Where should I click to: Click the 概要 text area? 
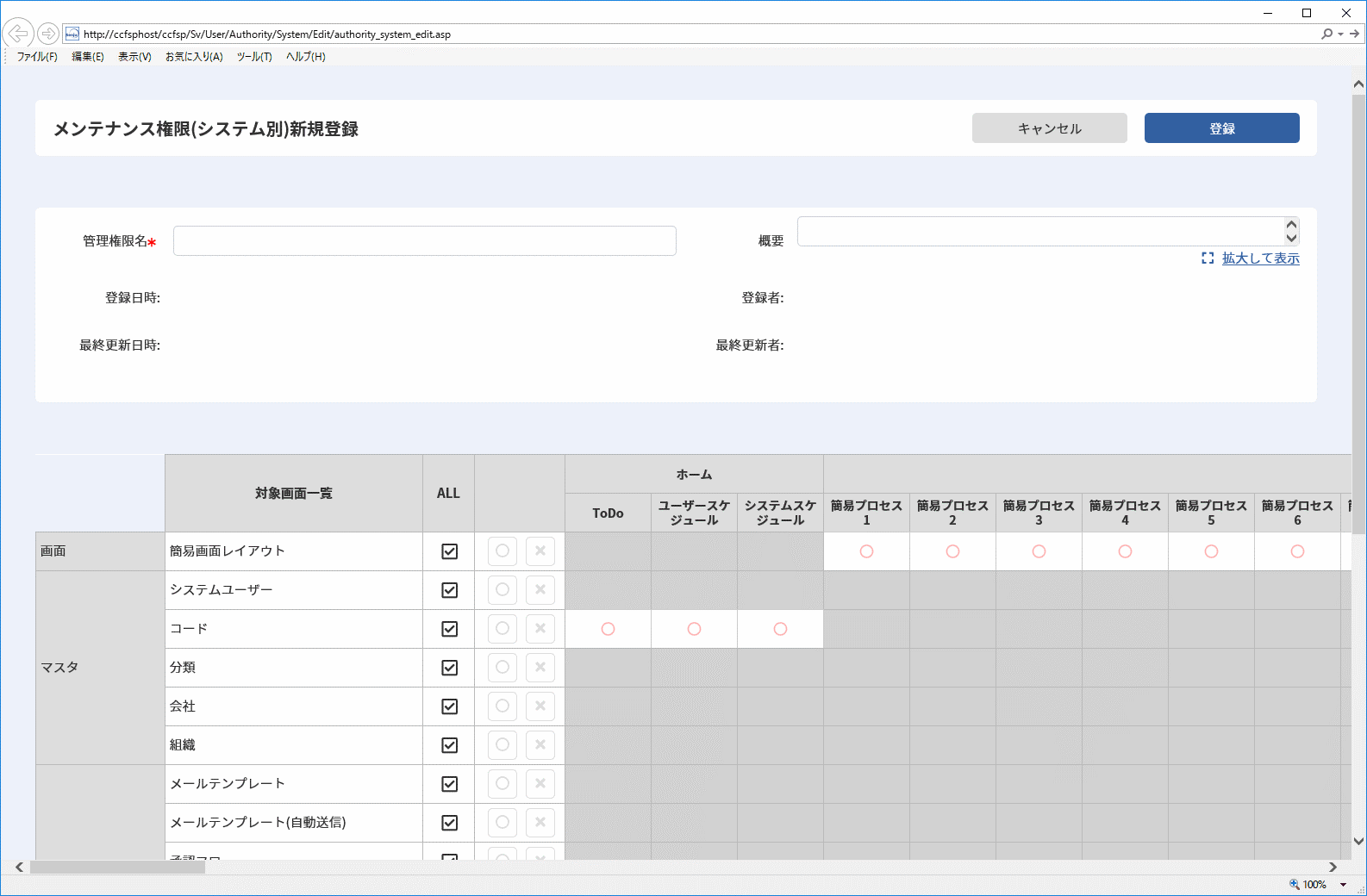(x=1041, y=232)
